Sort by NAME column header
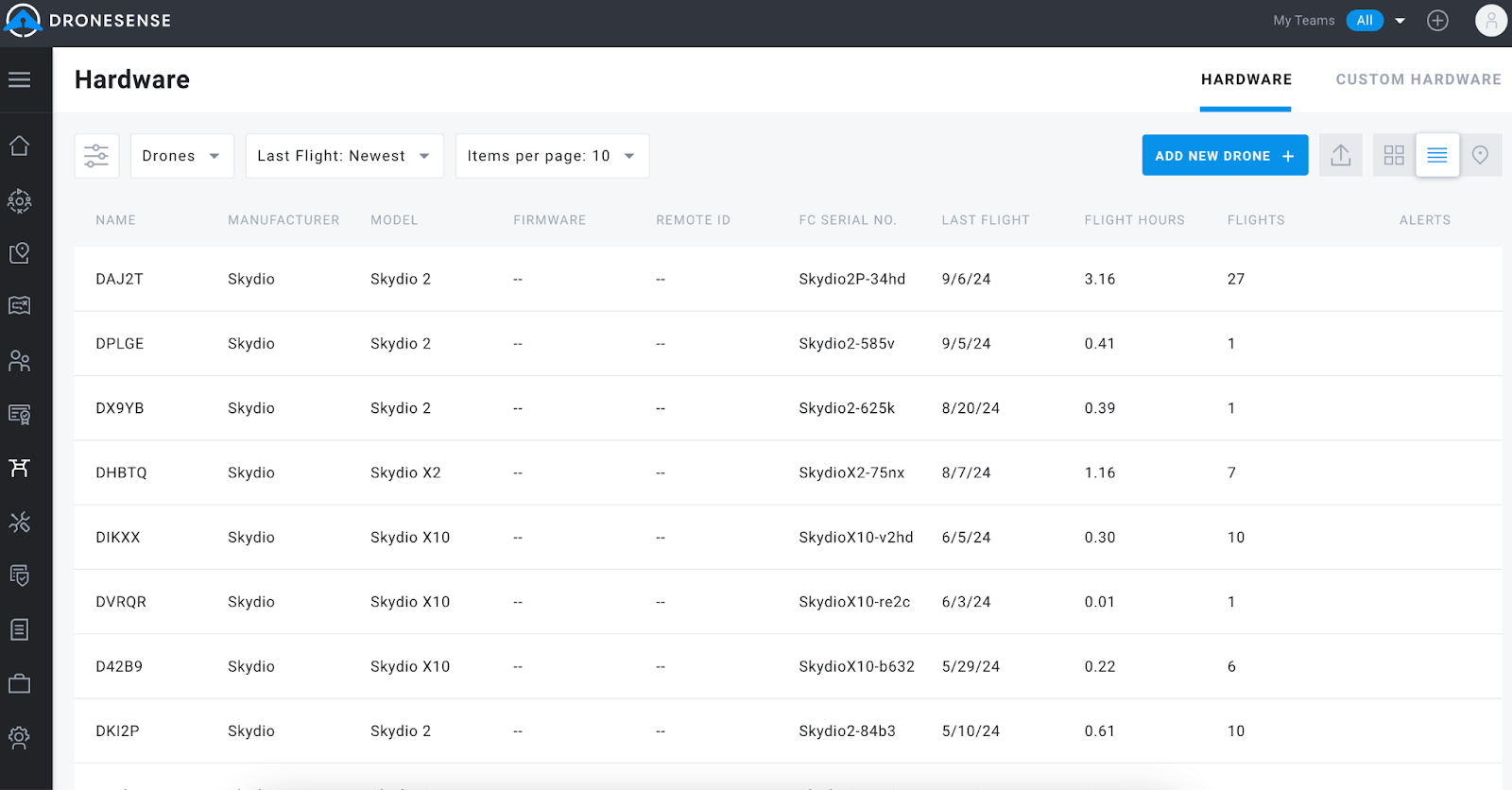This screenshot has height=790, width=1512. pyautogui.click(x=115, y=220)
